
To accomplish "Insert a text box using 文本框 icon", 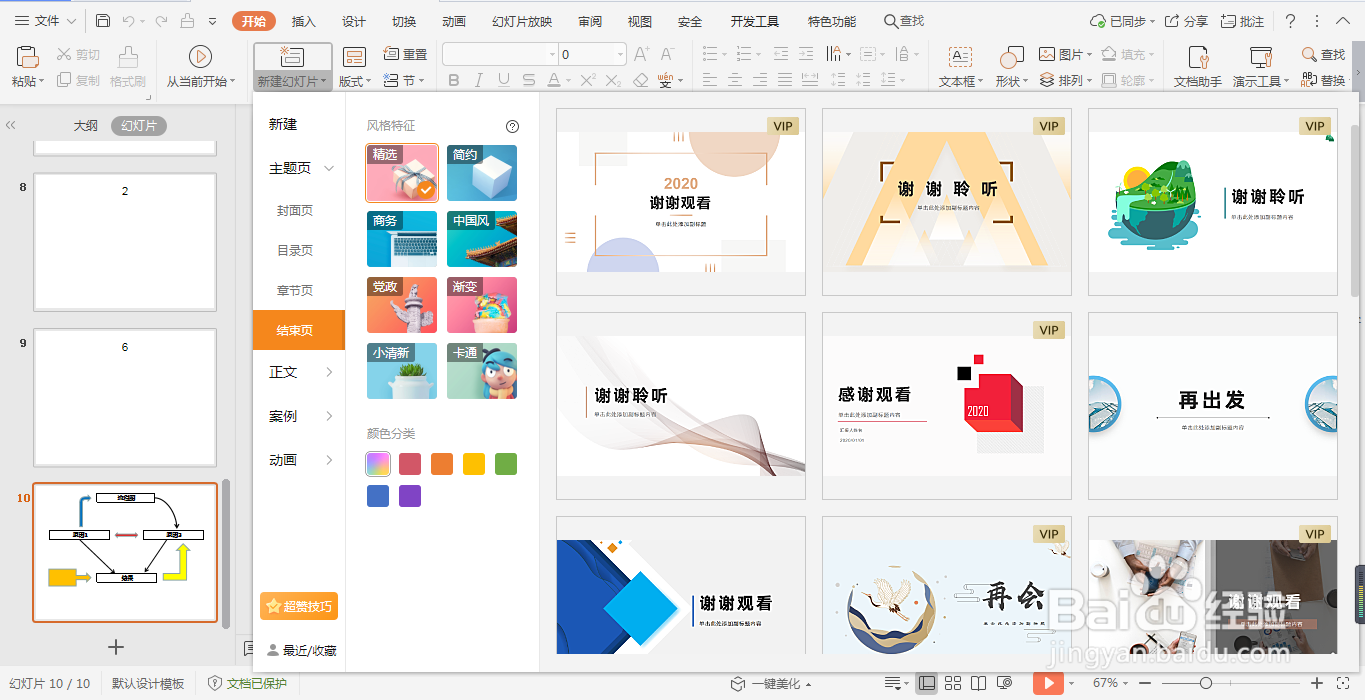I will pyautogui.click(x=958, y=80).
